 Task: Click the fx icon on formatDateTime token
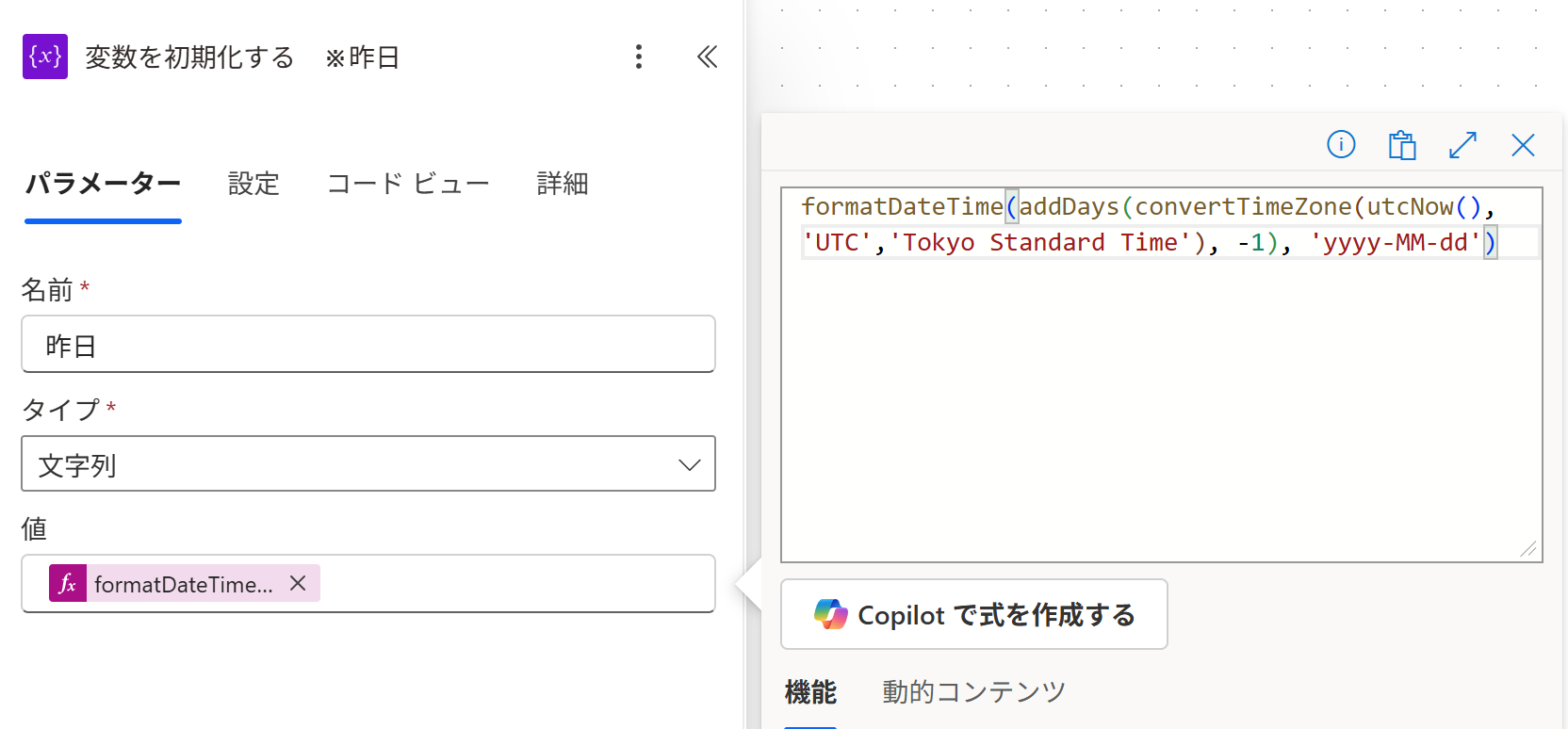pyautogui.click(x=68, y=584)
